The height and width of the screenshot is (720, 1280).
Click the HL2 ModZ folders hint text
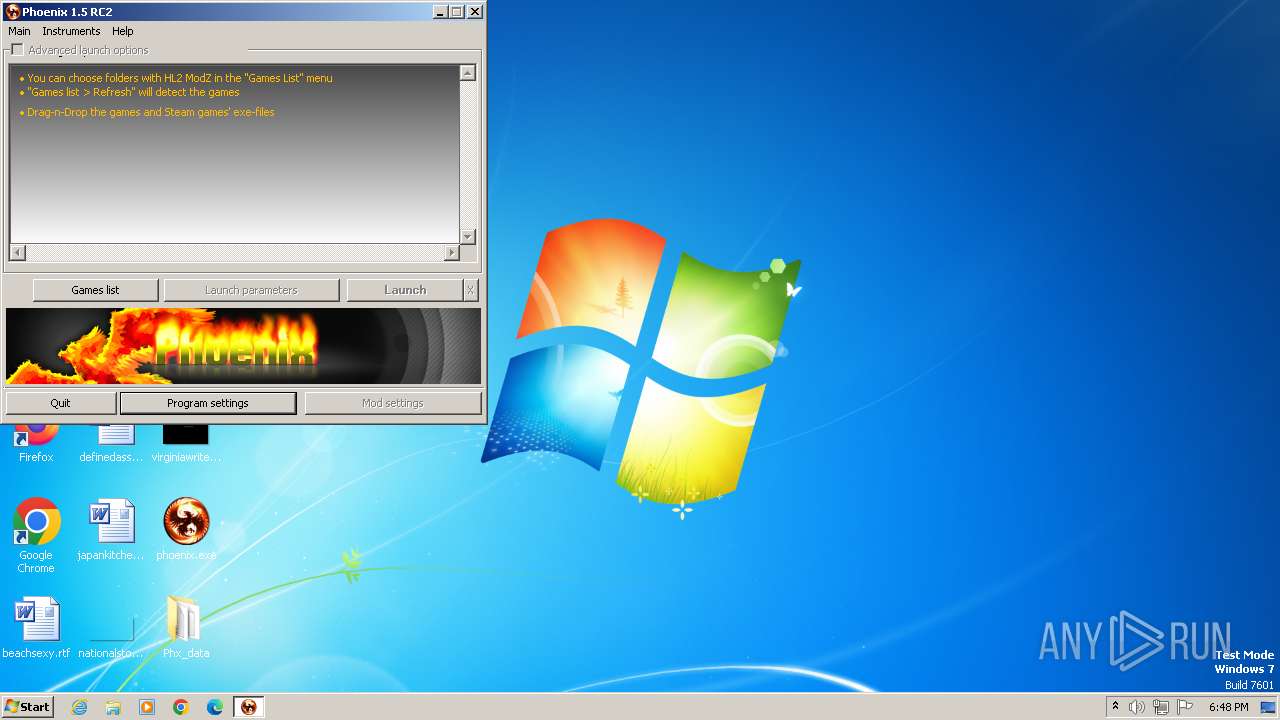(180, 78)
